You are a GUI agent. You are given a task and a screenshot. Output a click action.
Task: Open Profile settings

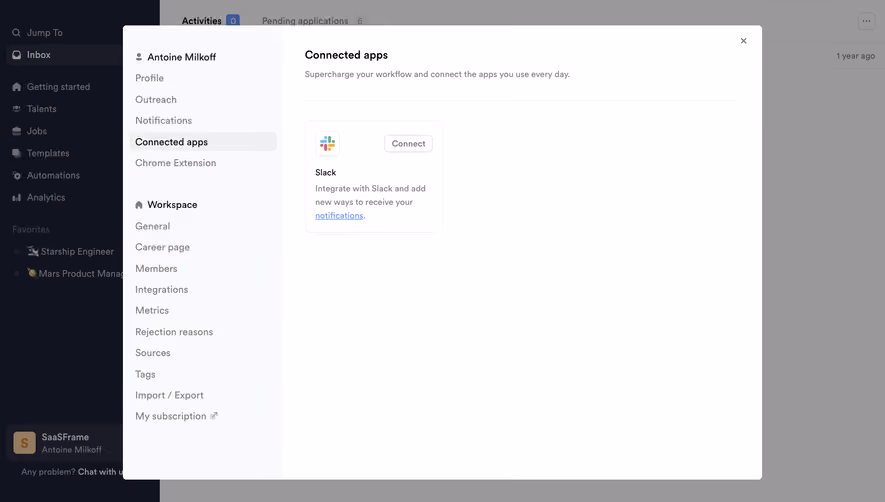[150, 78]
